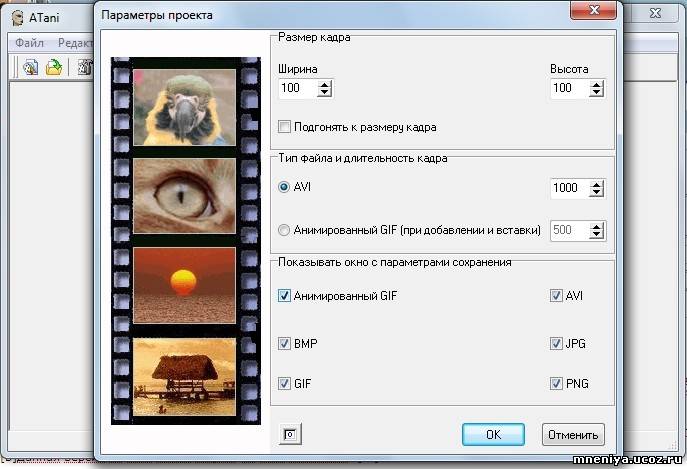Click the 'Тип файла и длительность кадра' label
The image size is (687, 469).
click(x=363, y=158)
